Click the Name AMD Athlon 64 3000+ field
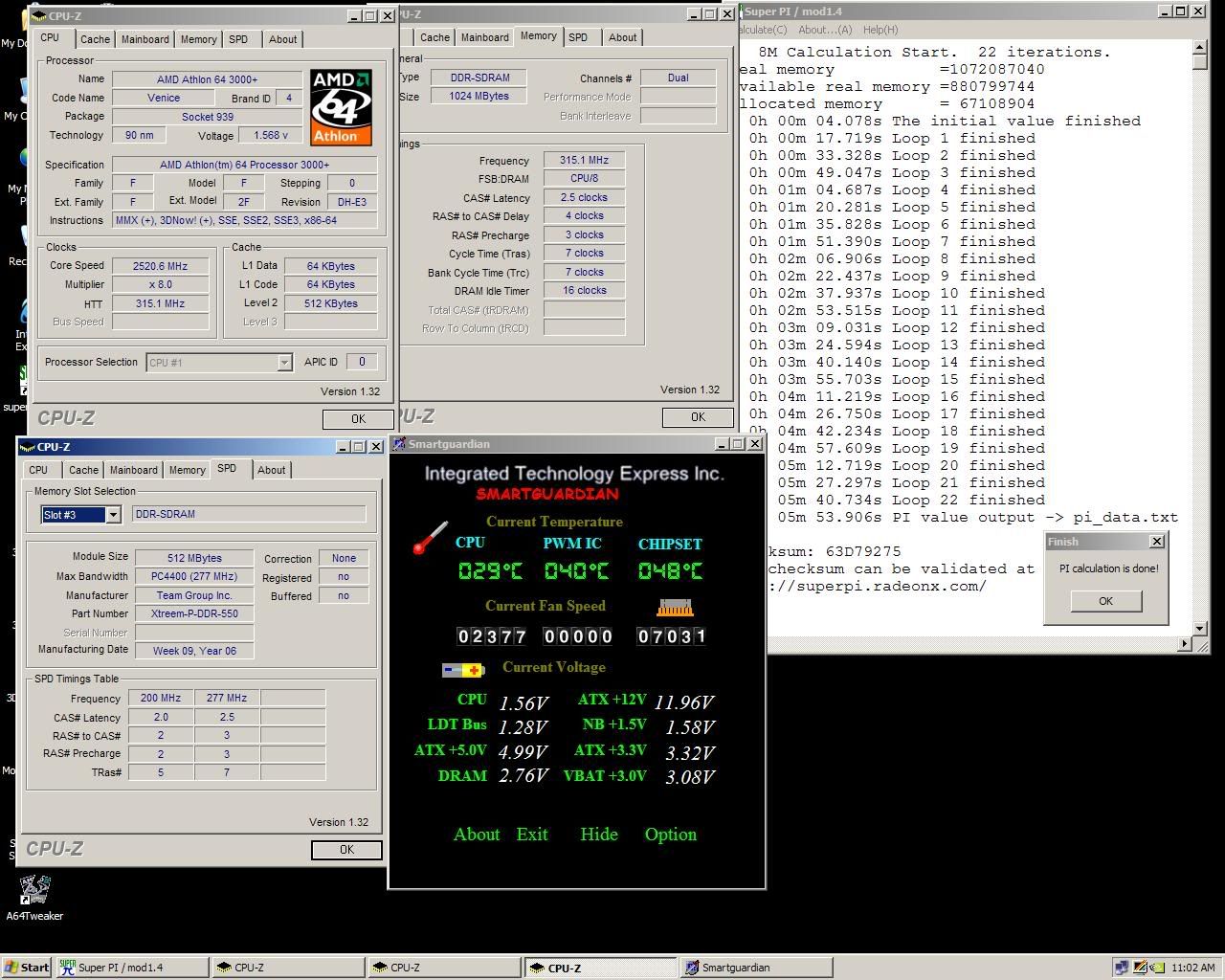This screenshot has height=980, width=1225. 208,79
